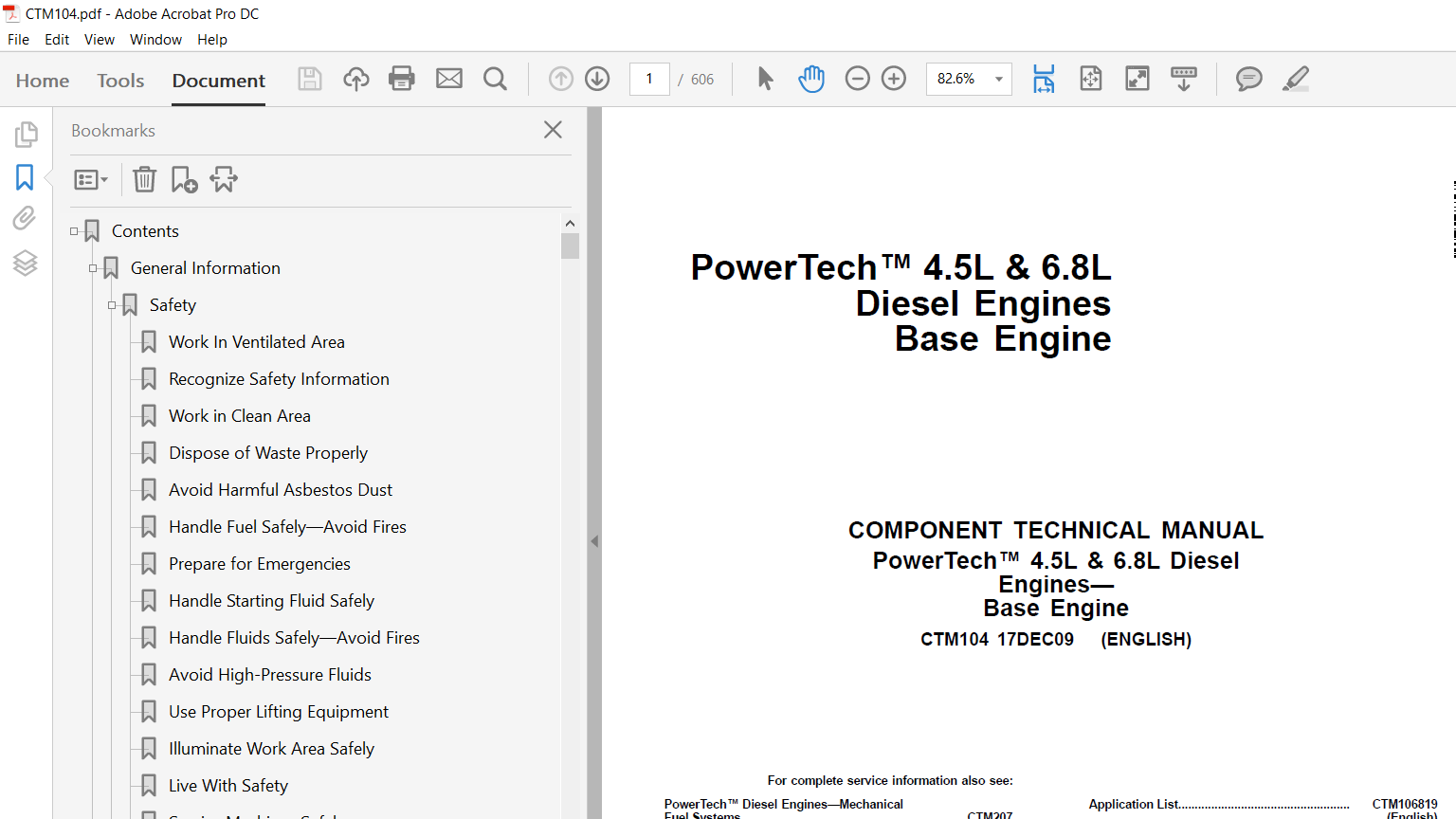Viewport: 1456px width, 819px height.
Task: Go to the next page with the down arrow
Action: [x=597, y=79]
